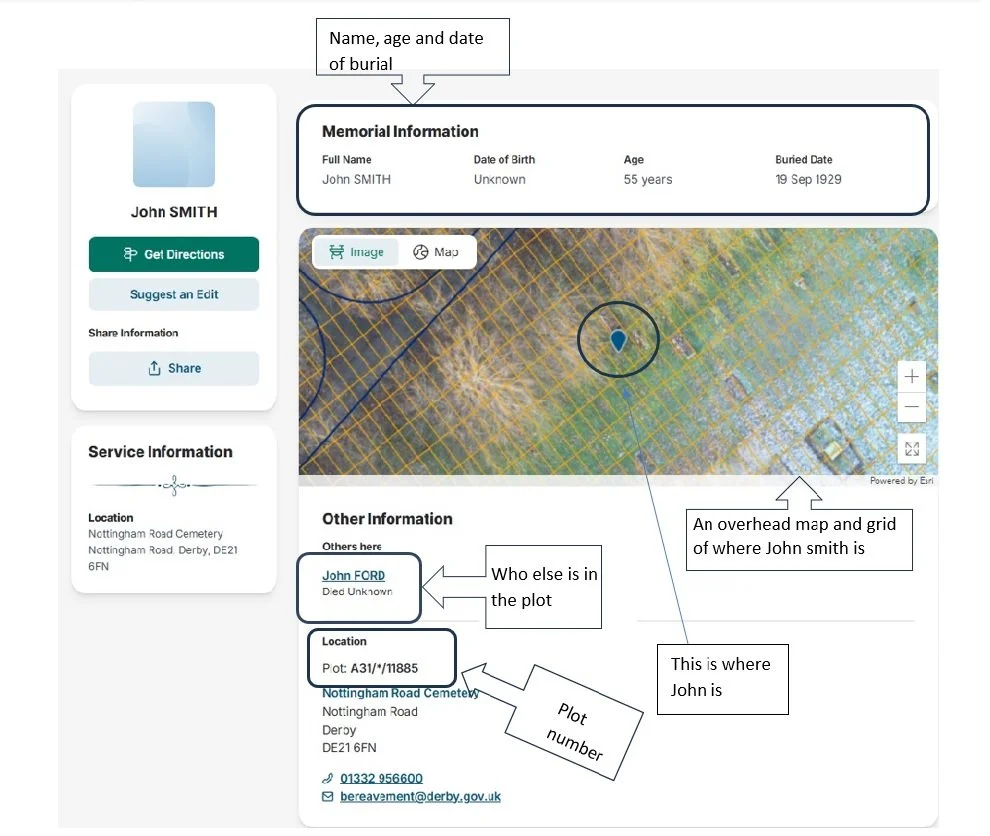
Task: Click the DE21 6FN postcode under Derby
Action: coord(349,748)
